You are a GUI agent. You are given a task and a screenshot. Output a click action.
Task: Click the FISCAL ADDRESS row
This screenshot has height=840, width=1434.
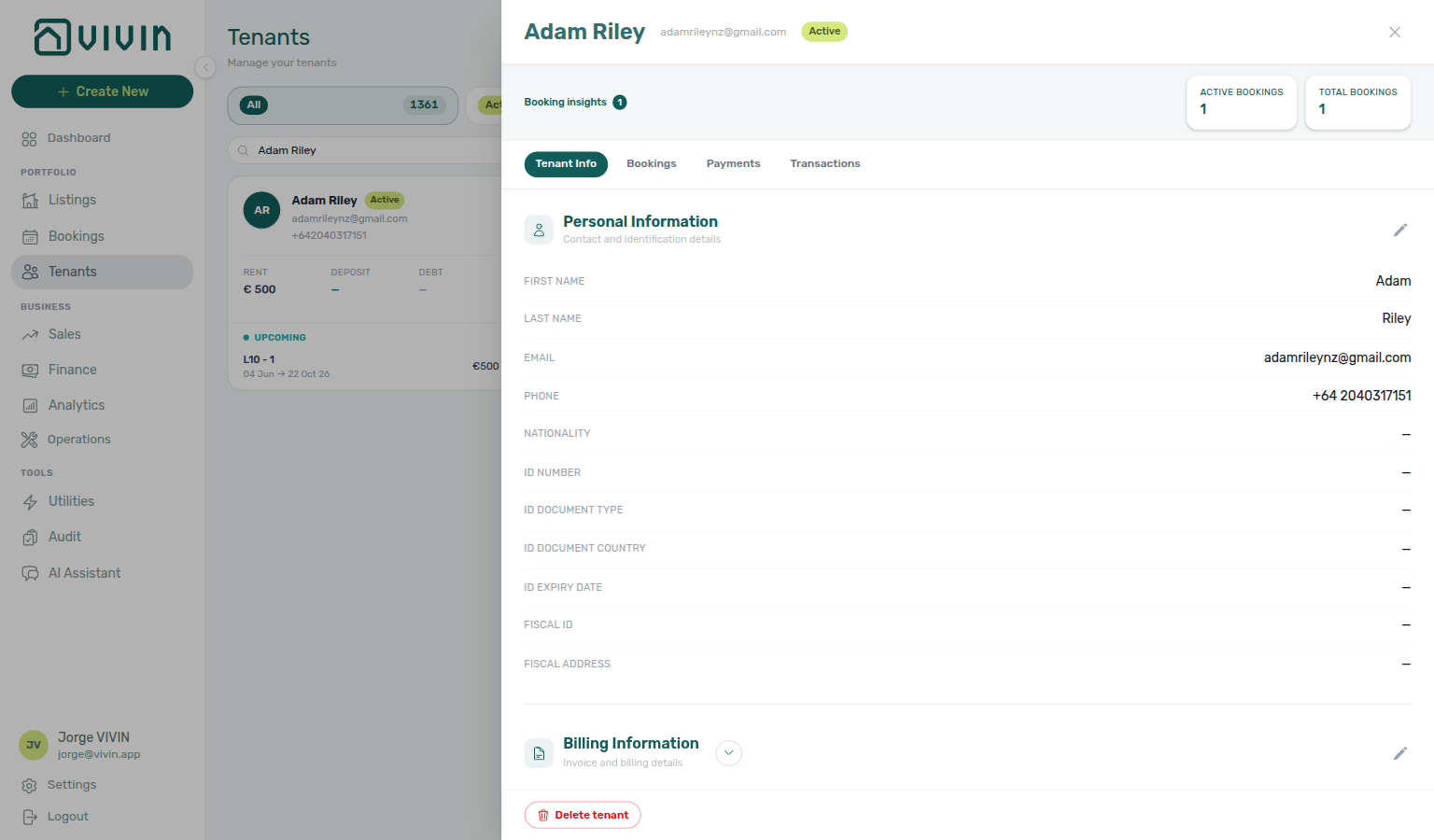tap(967, 665)
